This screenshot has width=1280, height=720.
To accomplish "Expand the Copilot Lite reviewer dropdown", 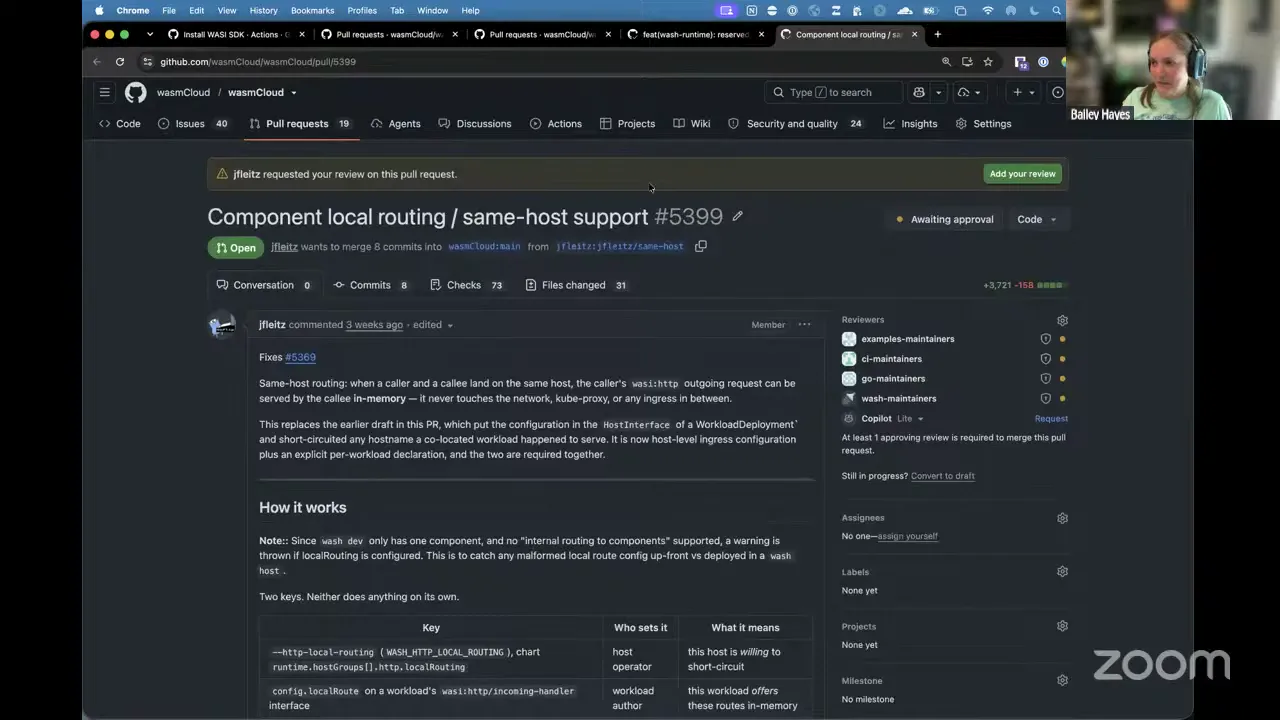I will 920,419.
